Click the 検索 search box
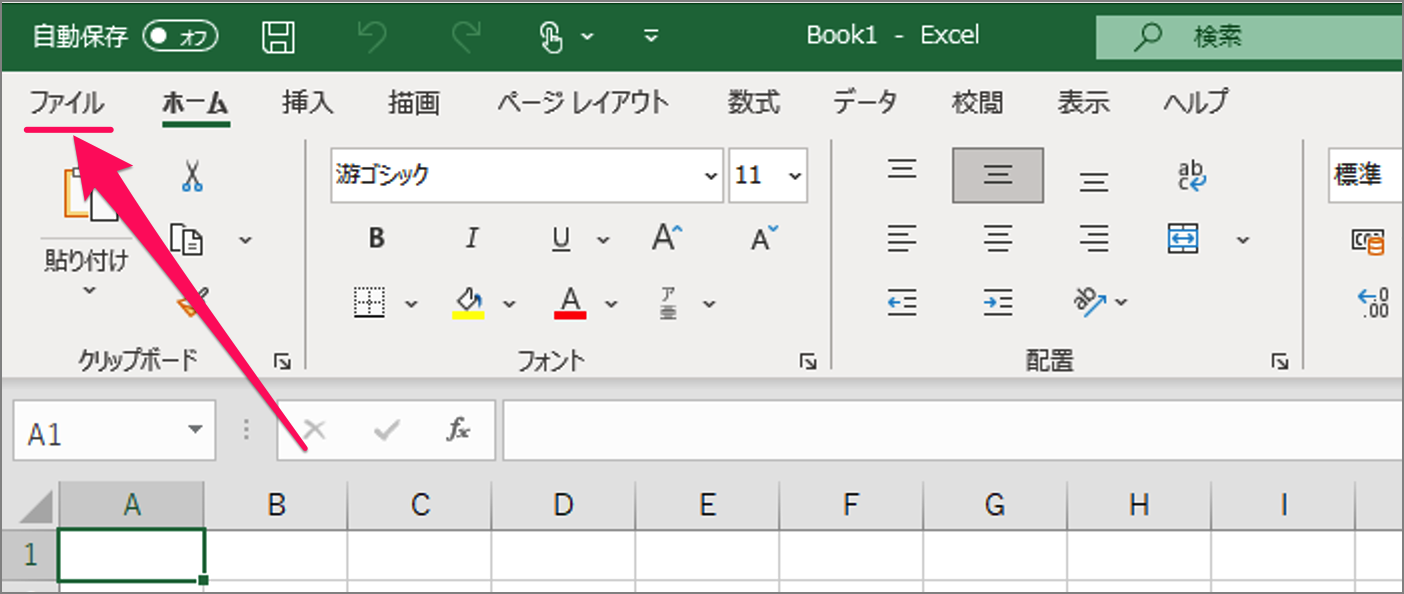Image resolution: width=1404 pixels, height=594 pixels. click(1250, 37)
